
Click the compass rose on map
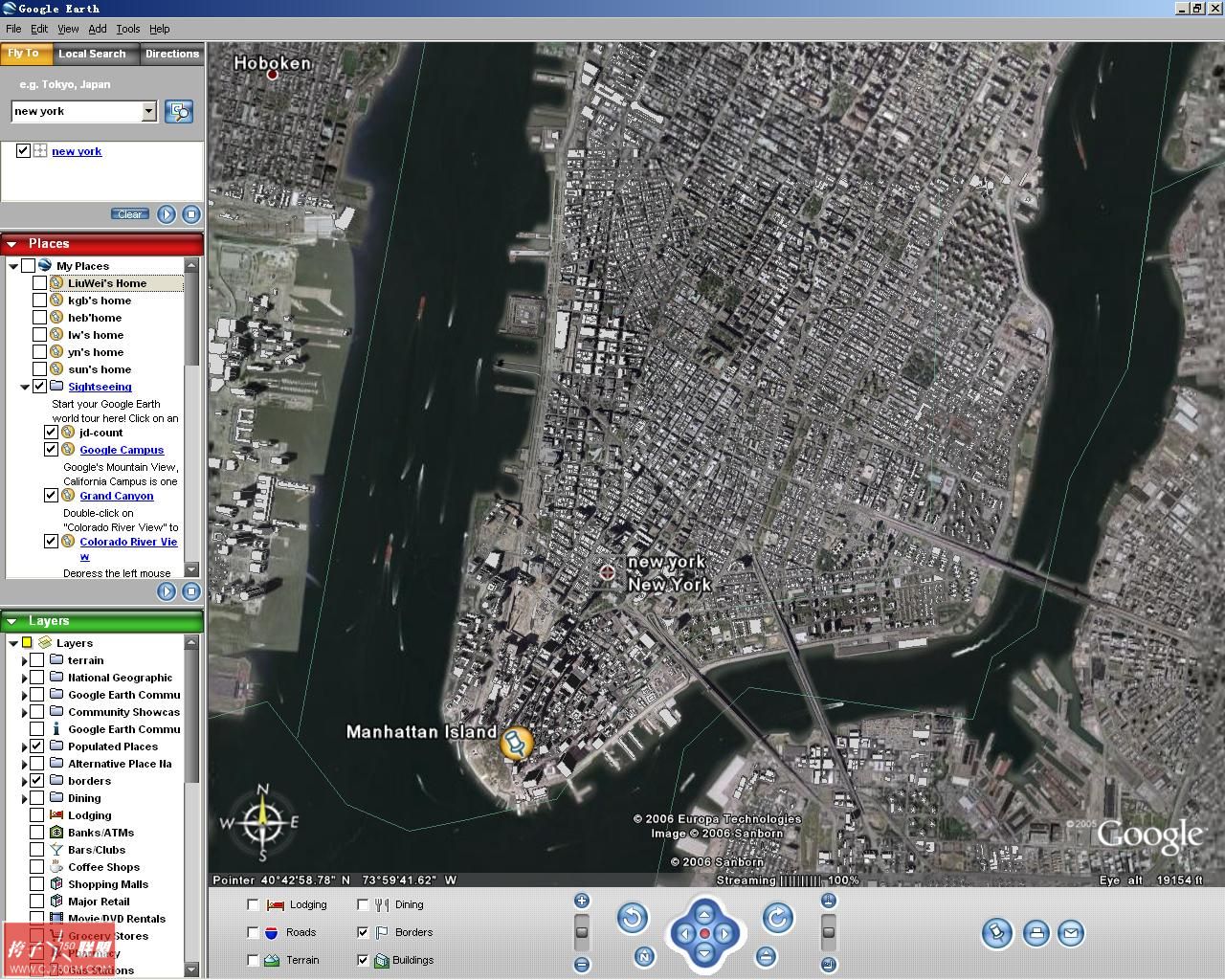point(261,822)
